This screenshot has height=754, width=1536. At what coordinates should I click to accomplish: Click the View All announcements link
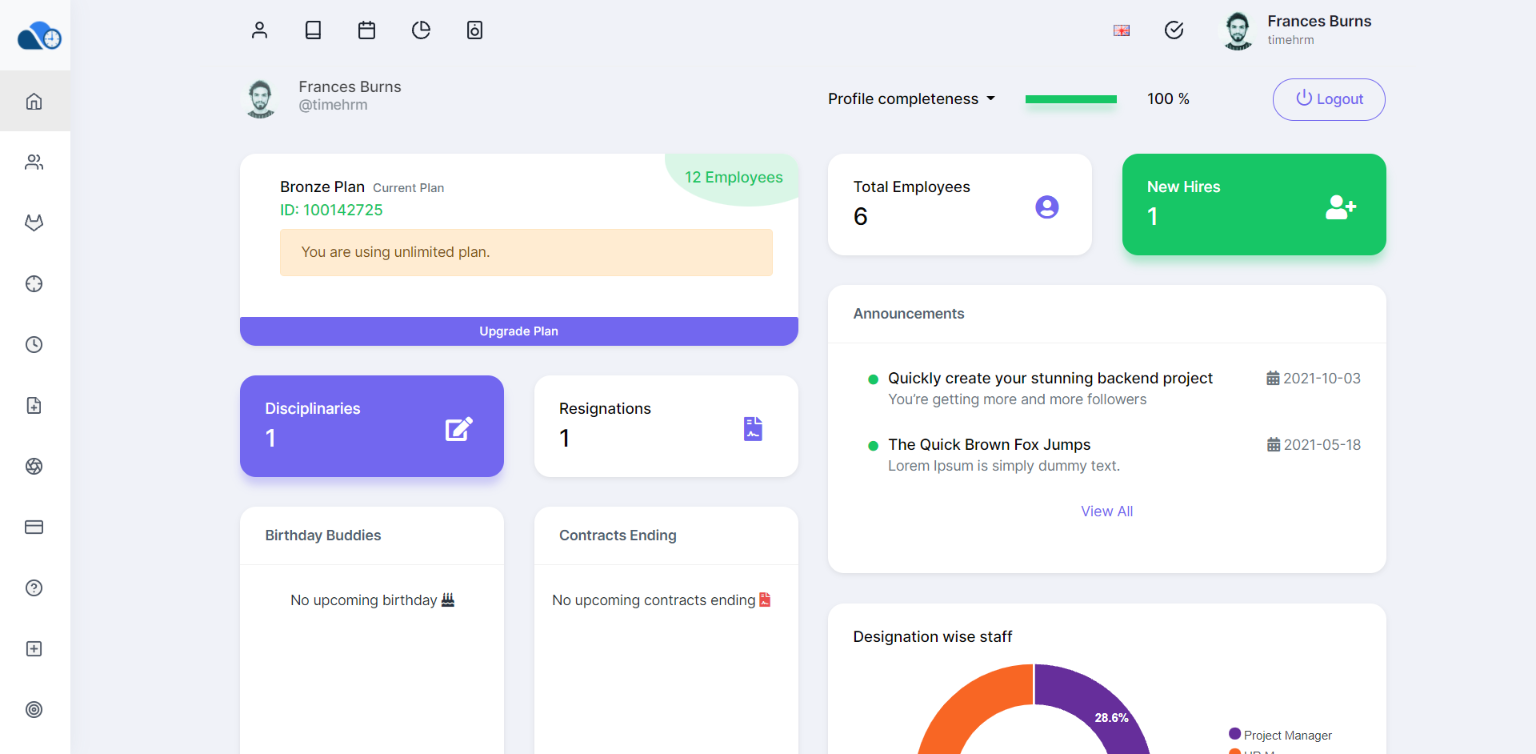[1106, 511]
